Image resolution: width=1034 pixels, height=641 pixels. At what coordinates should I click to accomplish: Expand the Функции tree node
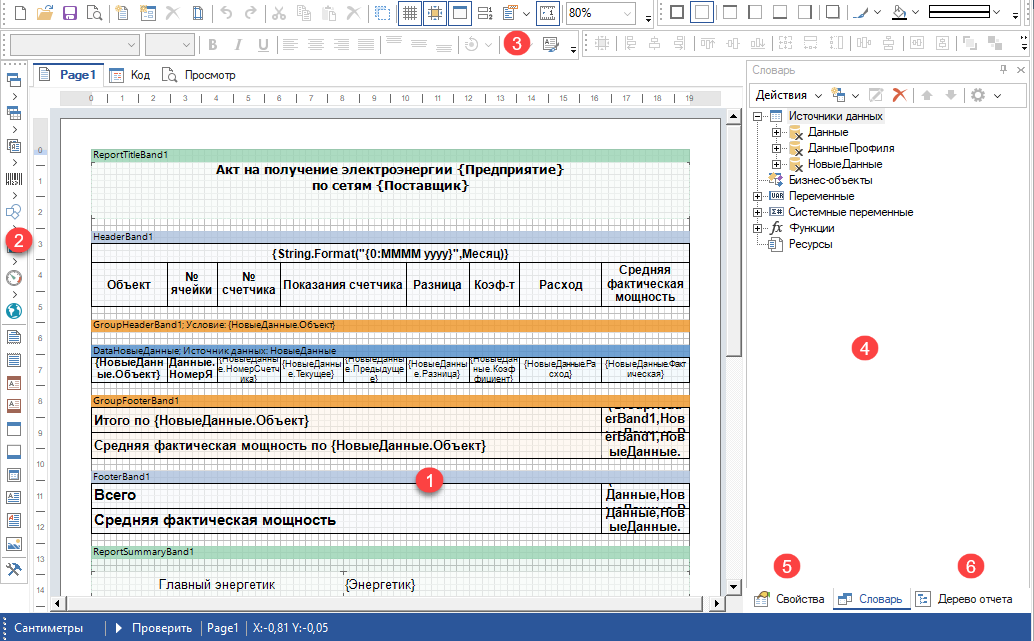pos(758,228)
